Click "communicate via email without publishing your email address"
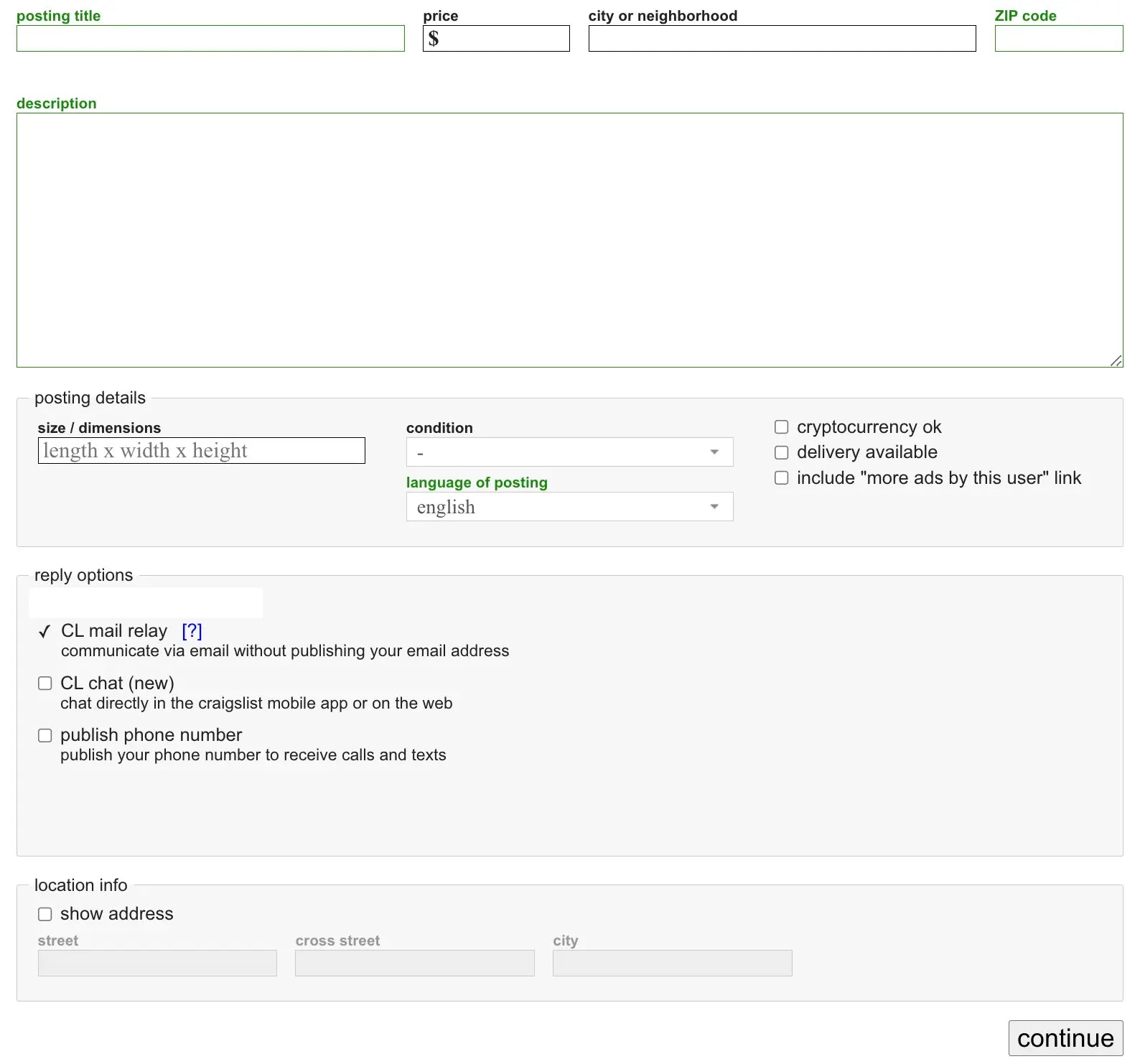 (x=285, y=651)
